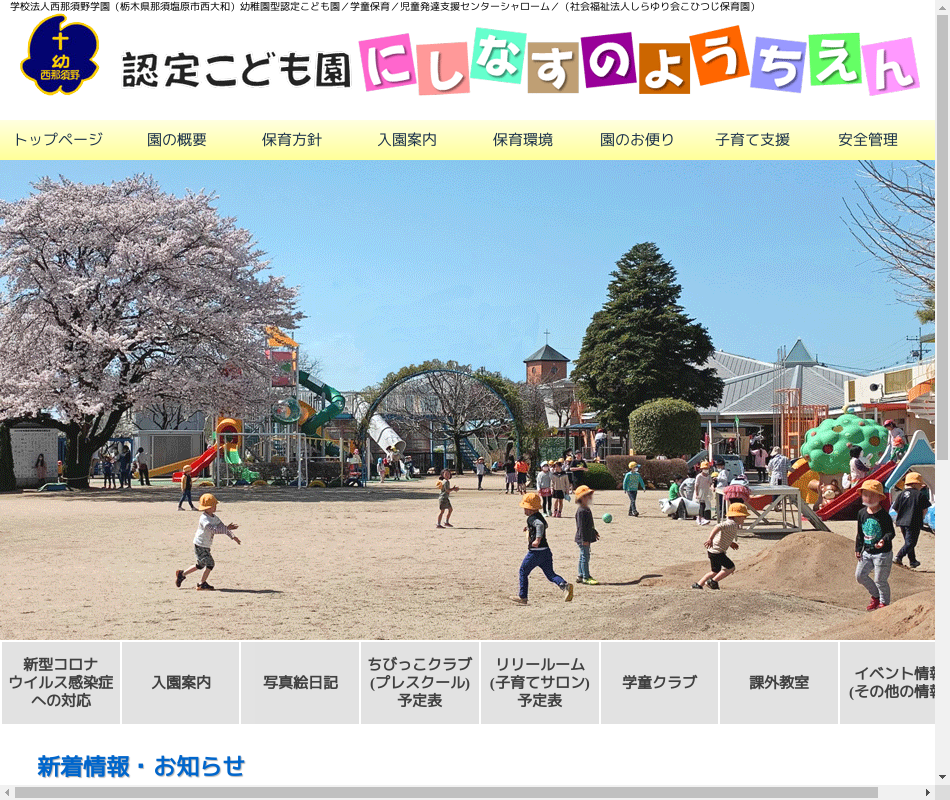The image size is (950, 800).
Task: Click 安全管理 in the navigation bar
Action: point(868,140)
